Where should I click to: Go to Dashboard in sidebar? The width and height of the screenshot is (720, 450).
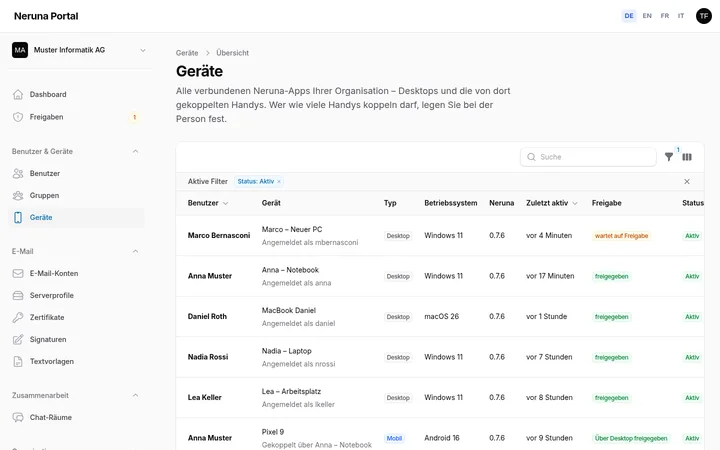[x=48, y=95]
